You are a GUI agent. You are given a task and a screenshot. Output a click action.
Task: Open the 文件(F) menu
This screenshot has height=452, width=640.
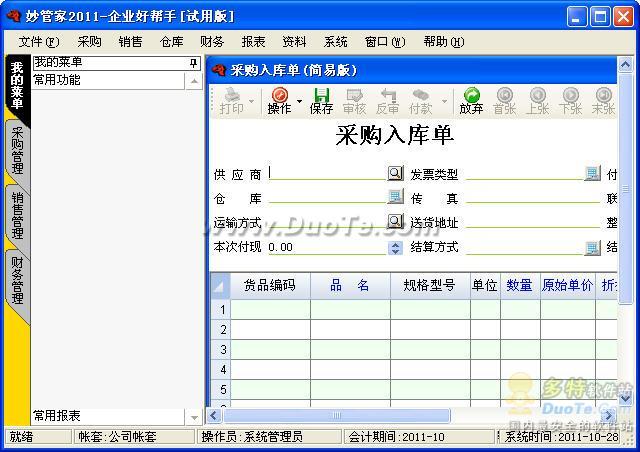[39, 42]
